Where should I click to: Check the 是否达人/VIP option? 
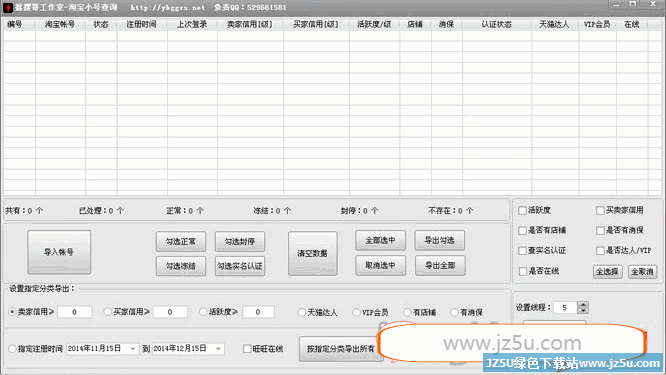[x=600, y=251]
